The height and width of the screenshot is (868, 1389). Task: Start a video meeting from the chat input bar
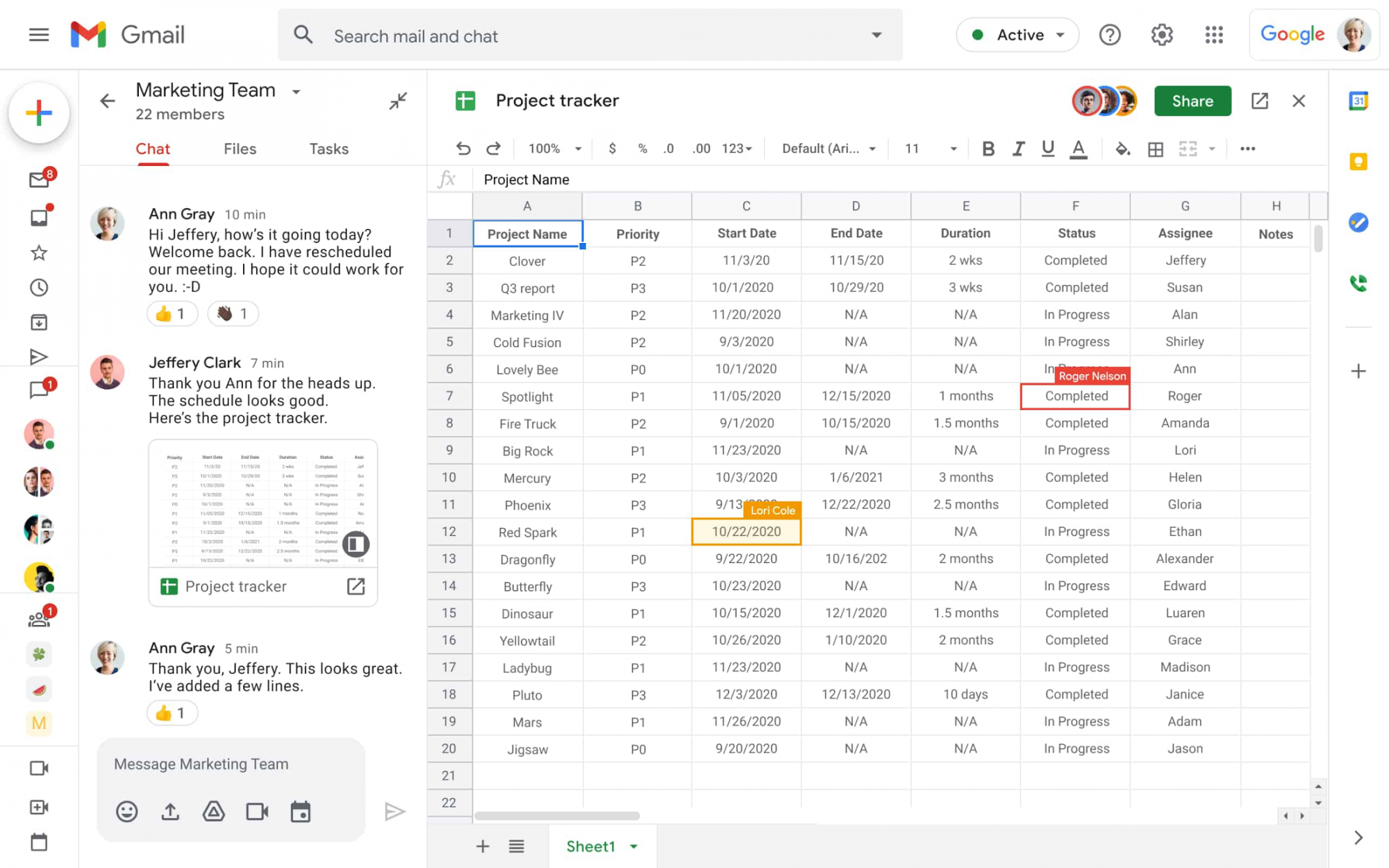tap(256, 811)
